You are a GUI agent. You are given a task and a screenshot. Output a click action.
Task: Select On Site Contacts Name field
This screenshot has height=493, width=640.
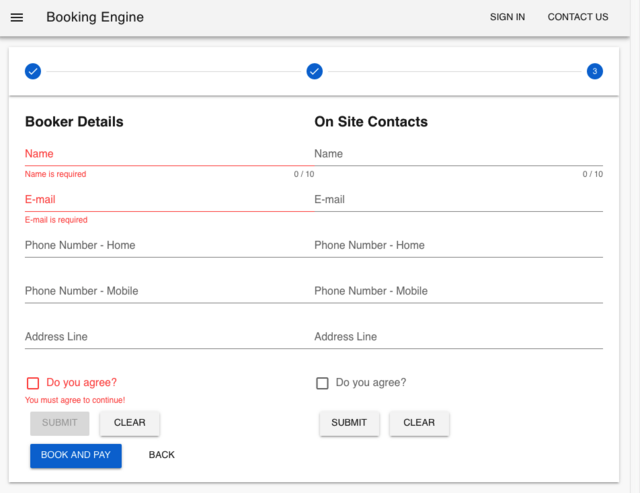coord(458,154)
